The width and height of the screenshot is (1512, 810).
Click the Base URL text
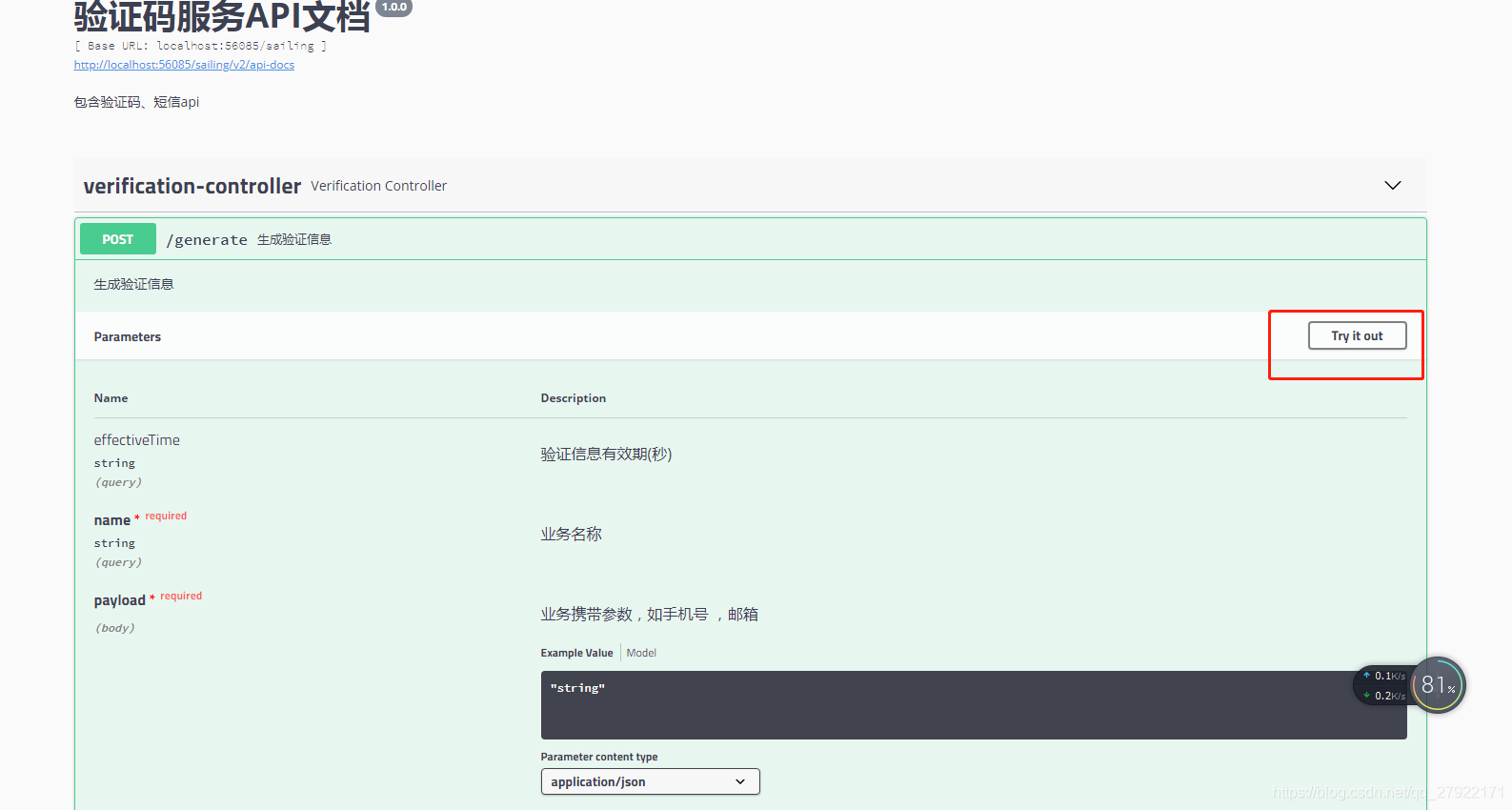click(201, 46)
